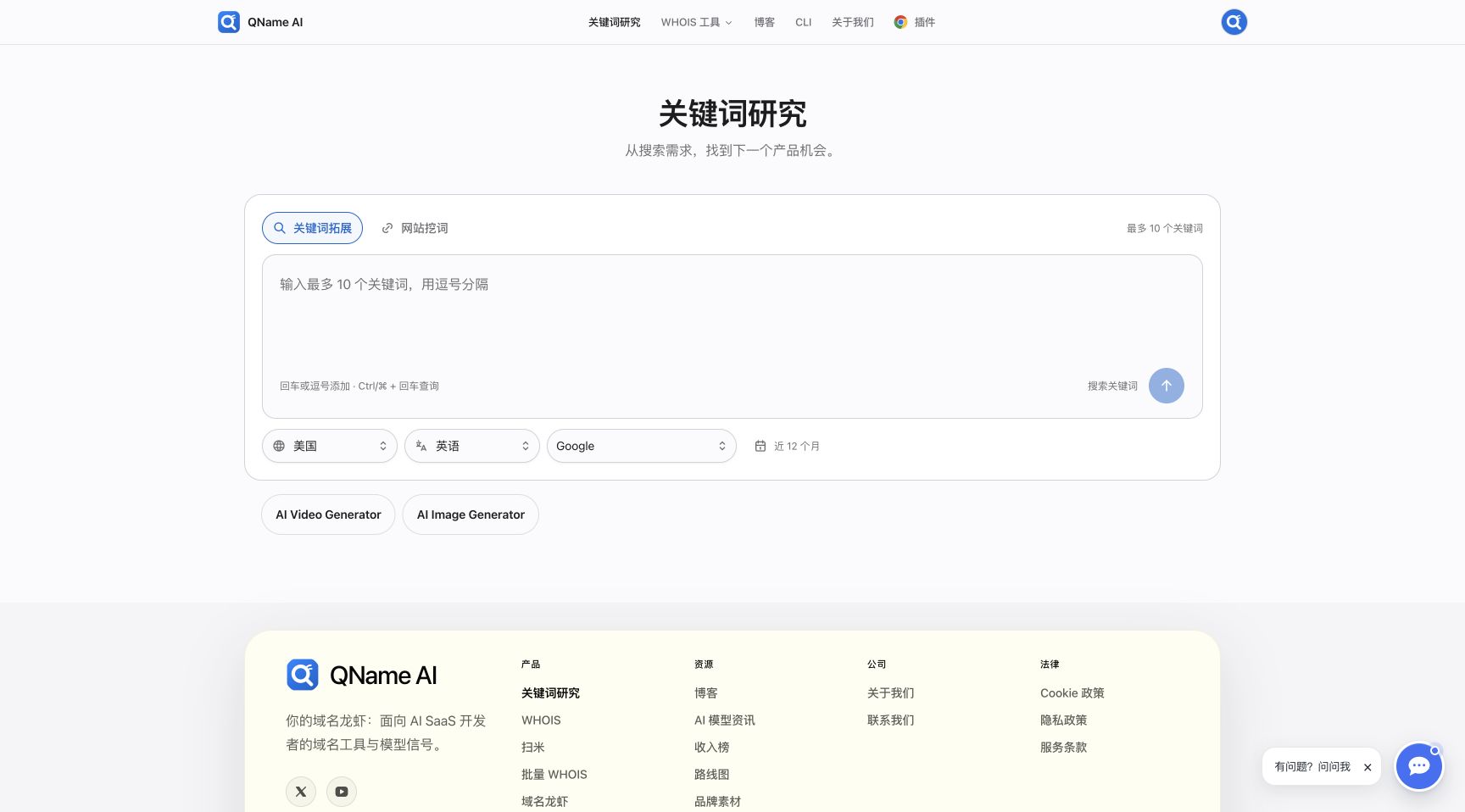Choose the AI Video Generator suggestion
Screen dimensions: 1465x812
coord(328,514)
